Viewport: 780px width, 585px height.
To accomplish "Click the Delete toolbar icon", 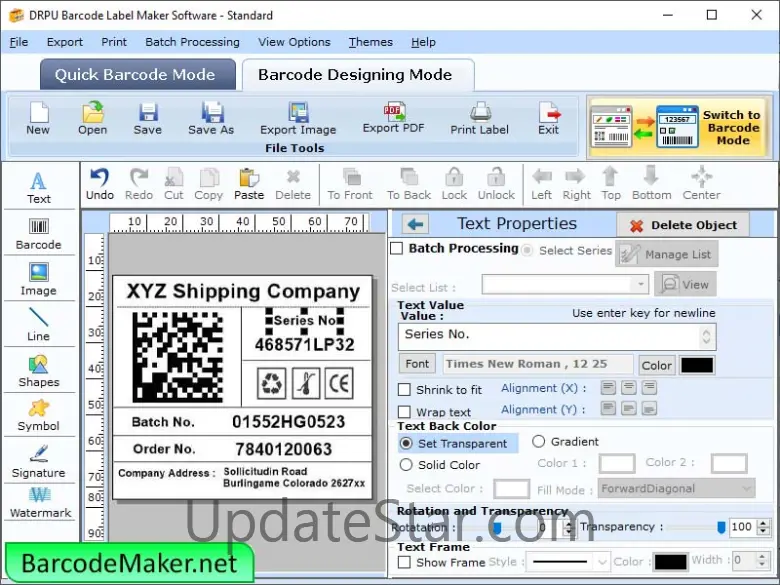I will coord(293,184).
